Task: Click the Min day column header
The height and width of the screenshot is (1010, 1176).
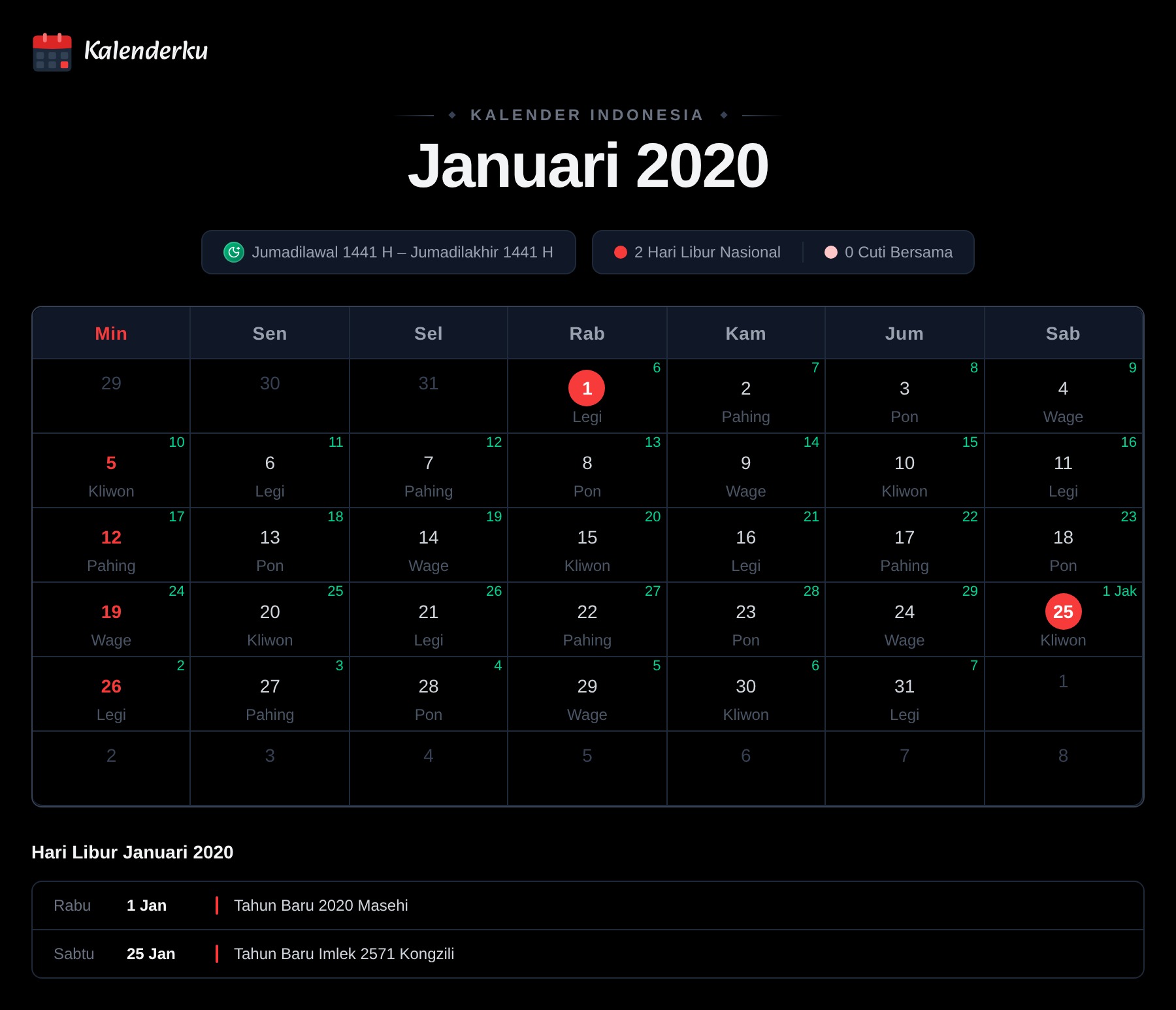Action: coord(111,333)
